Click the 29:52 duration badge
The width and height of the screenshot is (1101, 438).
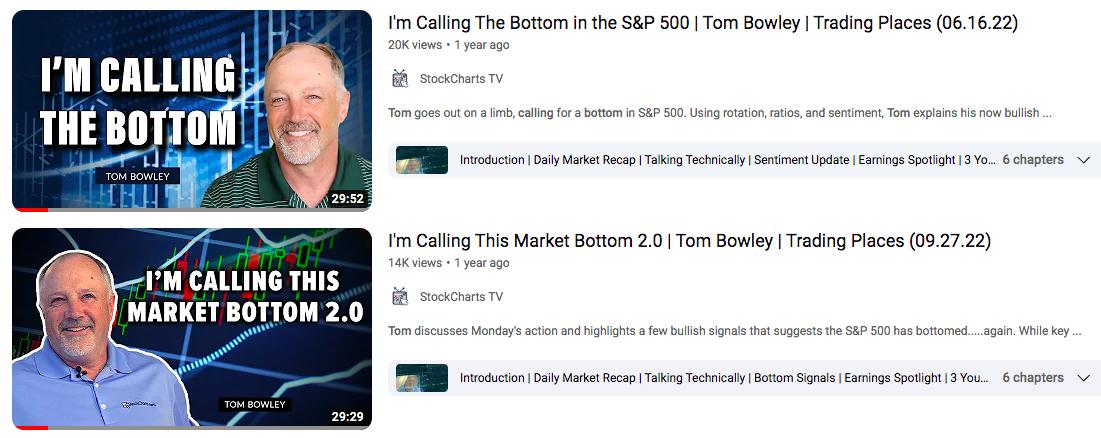coord(347,199)
